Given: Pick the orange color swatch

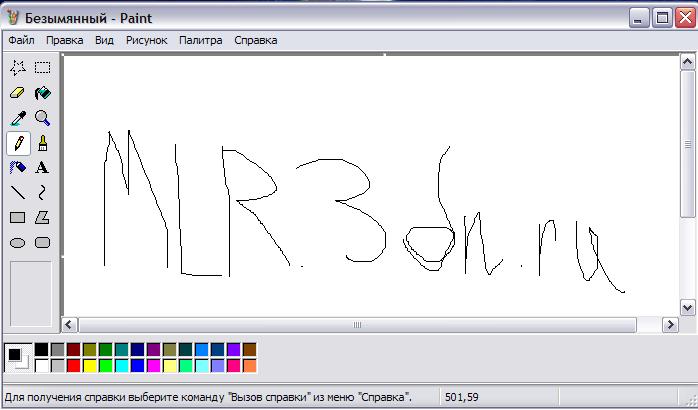Looking at the screenshot, I should pos(250,365).
